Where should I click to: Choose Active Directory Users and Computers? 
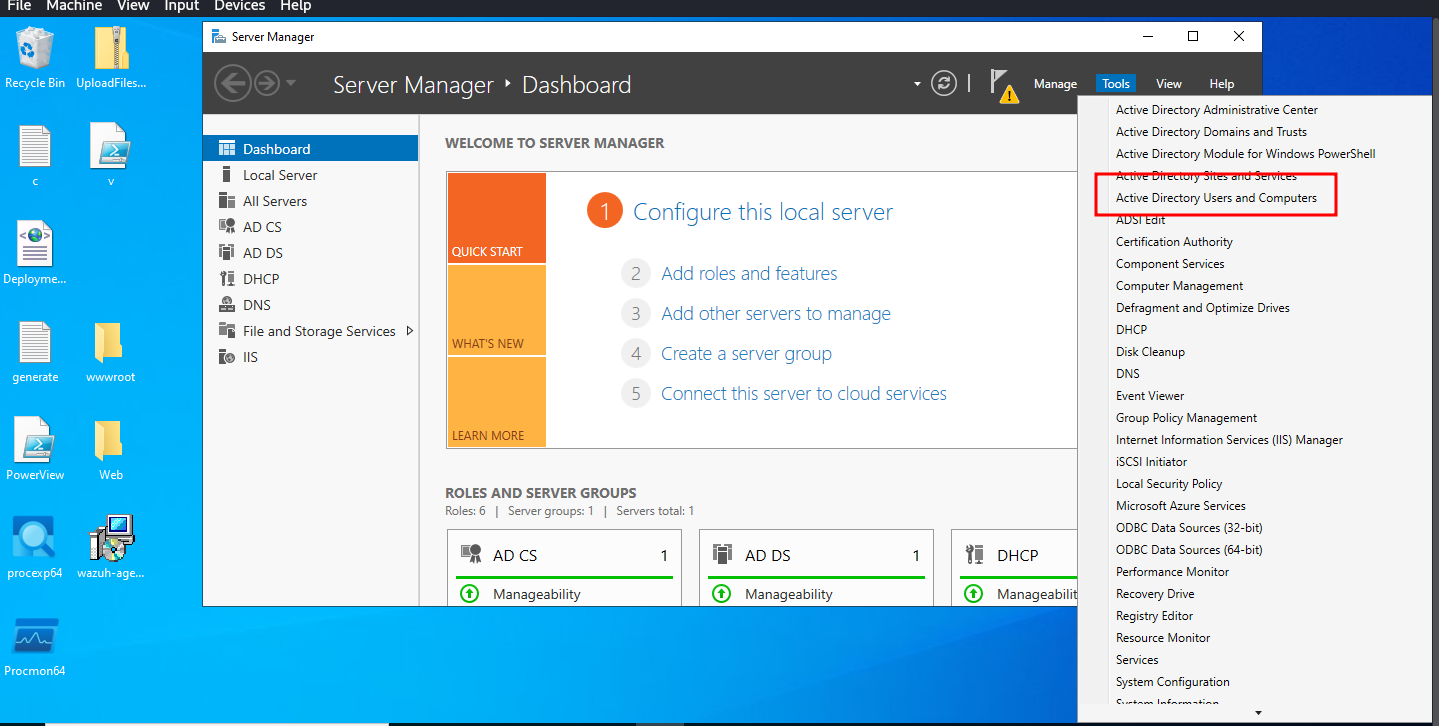point(1216,198)
